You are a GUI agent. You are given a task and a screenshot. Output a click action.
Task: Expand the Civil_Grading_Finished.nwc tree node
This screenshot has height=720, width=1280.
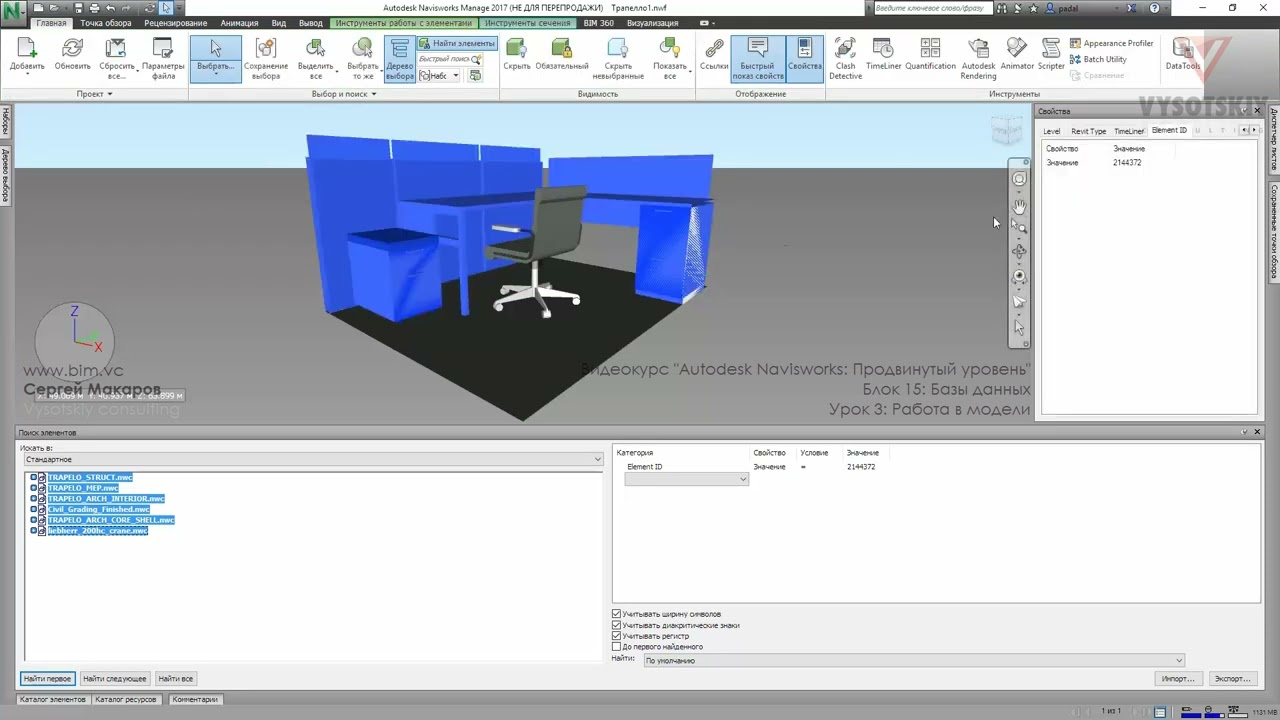coord(33,509)
